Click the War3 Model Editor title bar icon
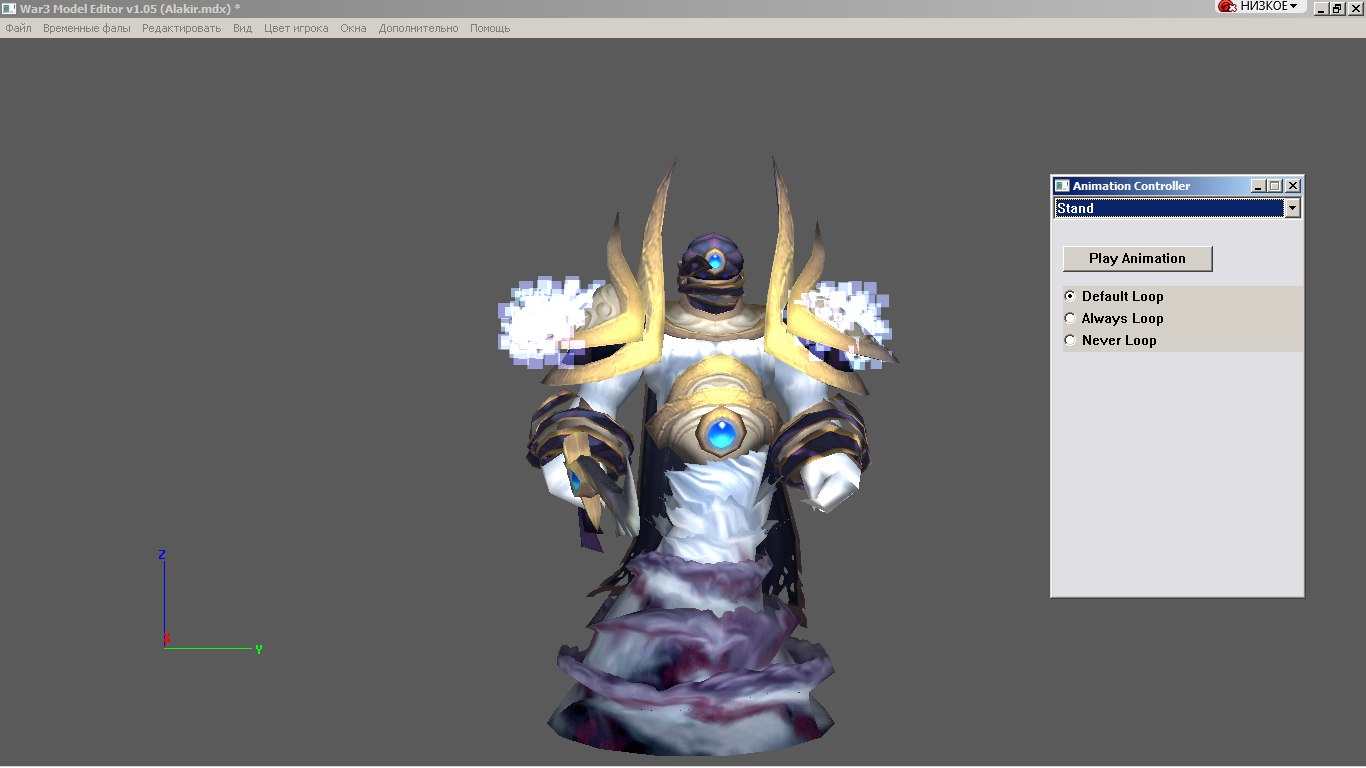Image resolution: width=1366 pixels, height=768 pixels. pos(9,8)
